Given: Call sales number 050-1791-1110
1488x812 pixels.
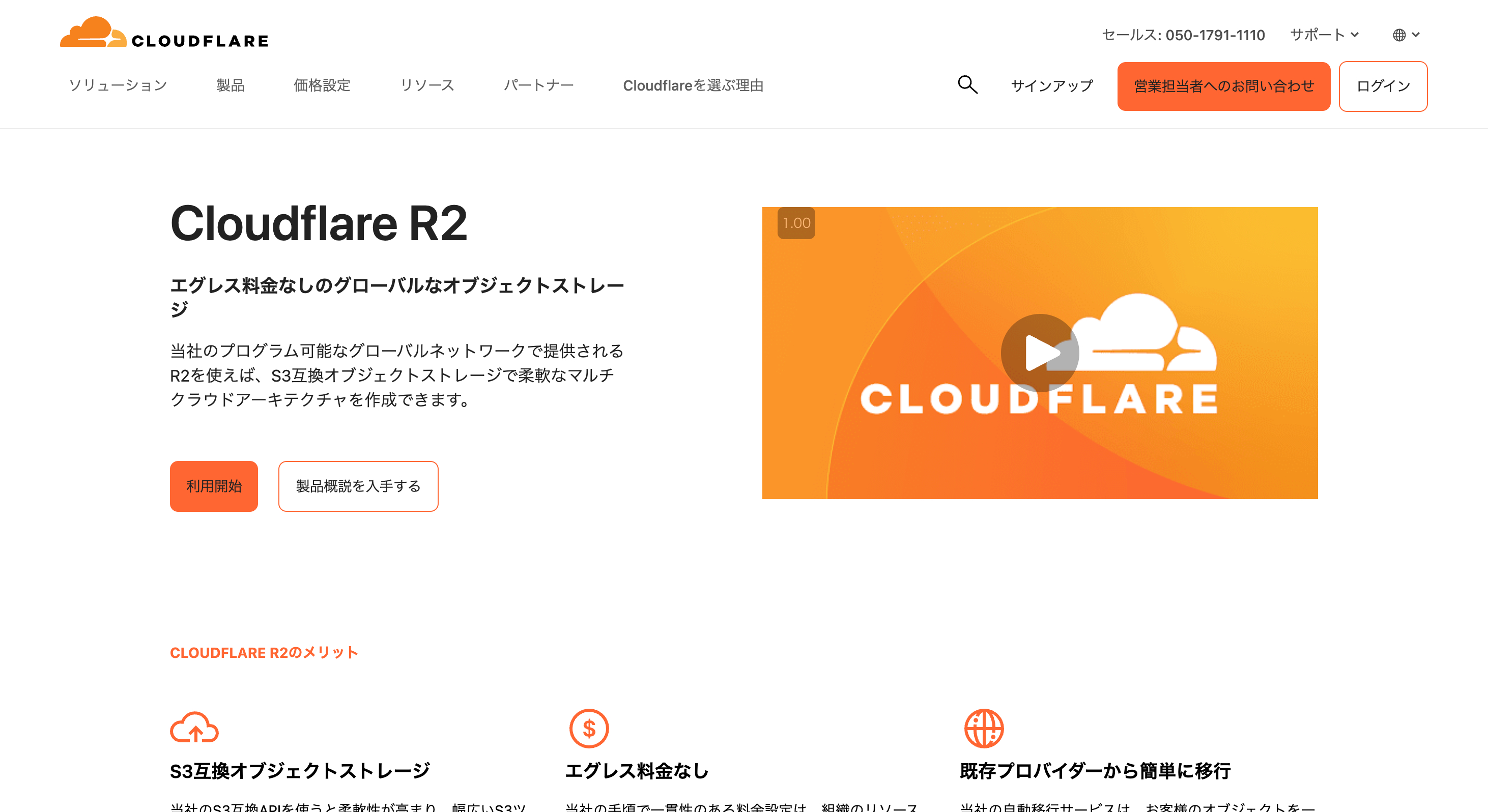Looking at the screenshot, I should point(1215,35).
